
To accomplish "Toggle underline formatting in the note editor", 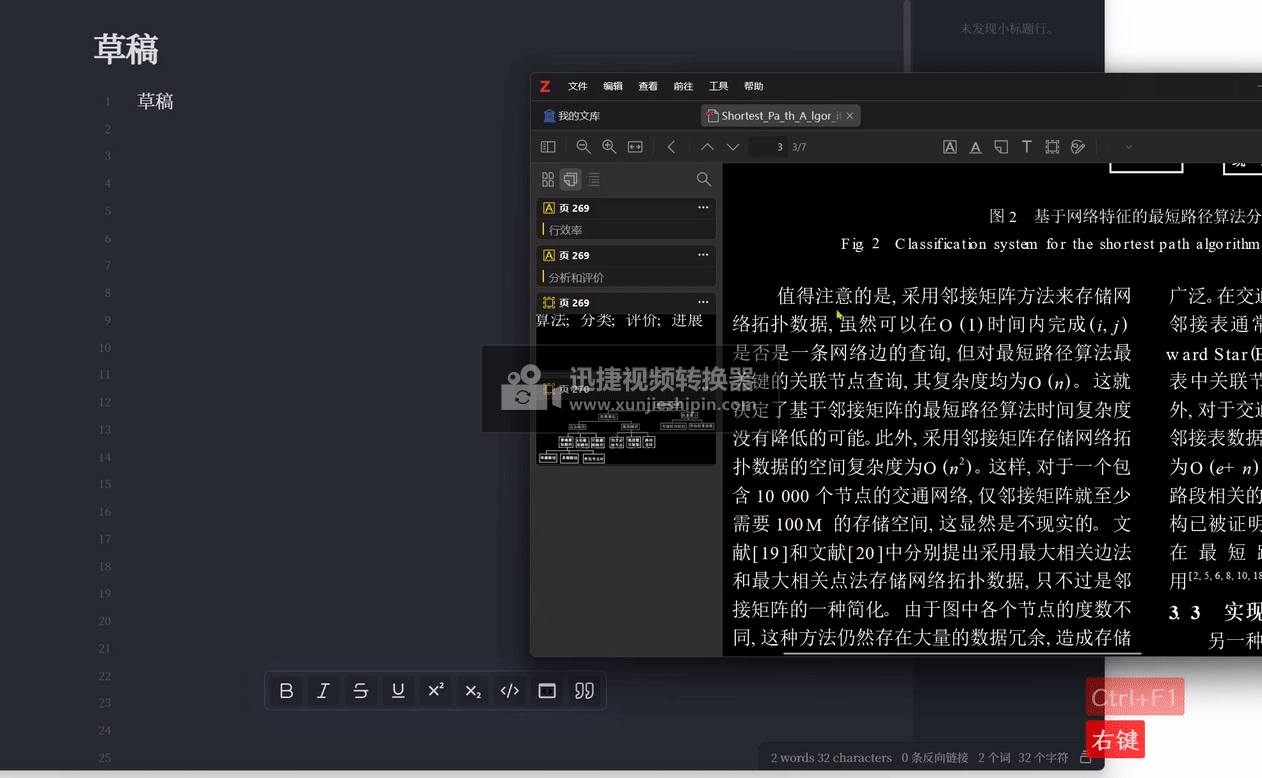I will pyautogui.click(x=398, y=691).
